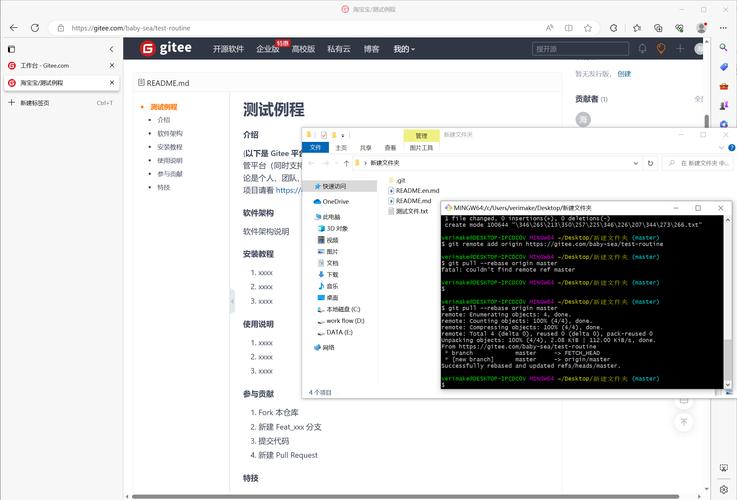Viewport: 737px width, 500px height.
Task: Select the README.en.md file
Action: 414,191
